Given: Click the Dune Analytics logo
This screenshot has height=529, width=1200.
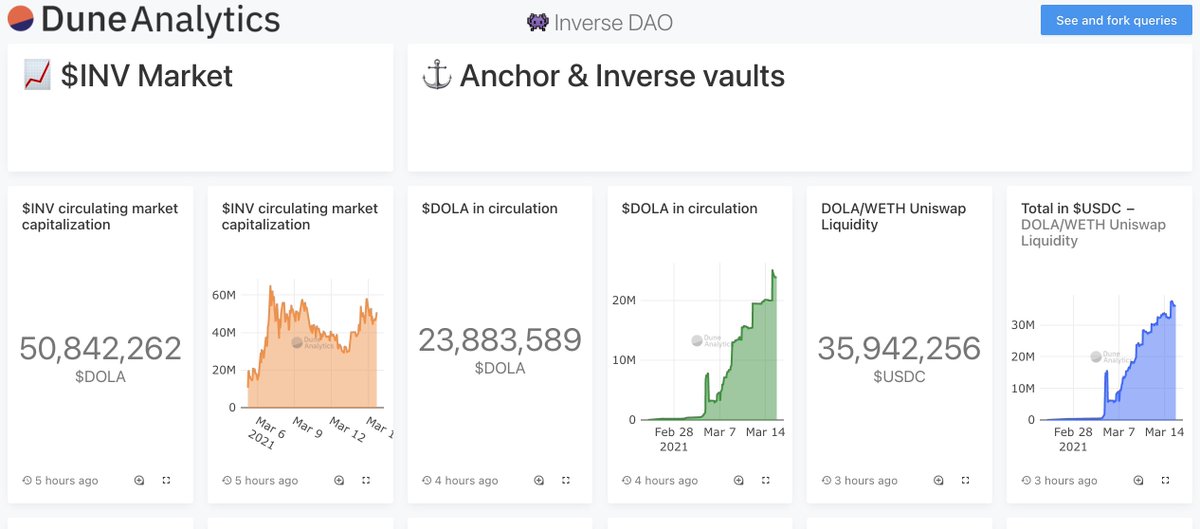Looking at the screenshot, I should [x=143, y=19].
